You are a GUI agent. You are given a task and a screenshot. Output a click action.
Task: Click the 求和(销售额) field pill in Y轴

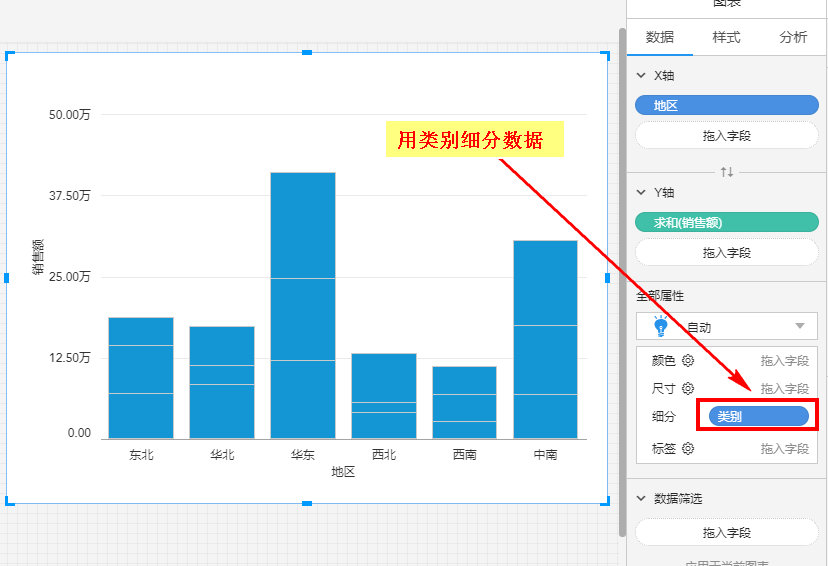(x=727, y=223)
